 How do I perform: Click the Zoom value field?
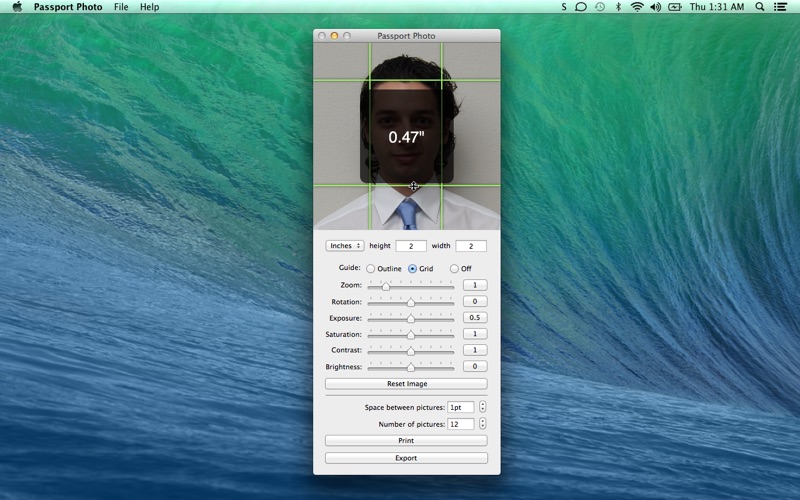[x=475, y=285]
